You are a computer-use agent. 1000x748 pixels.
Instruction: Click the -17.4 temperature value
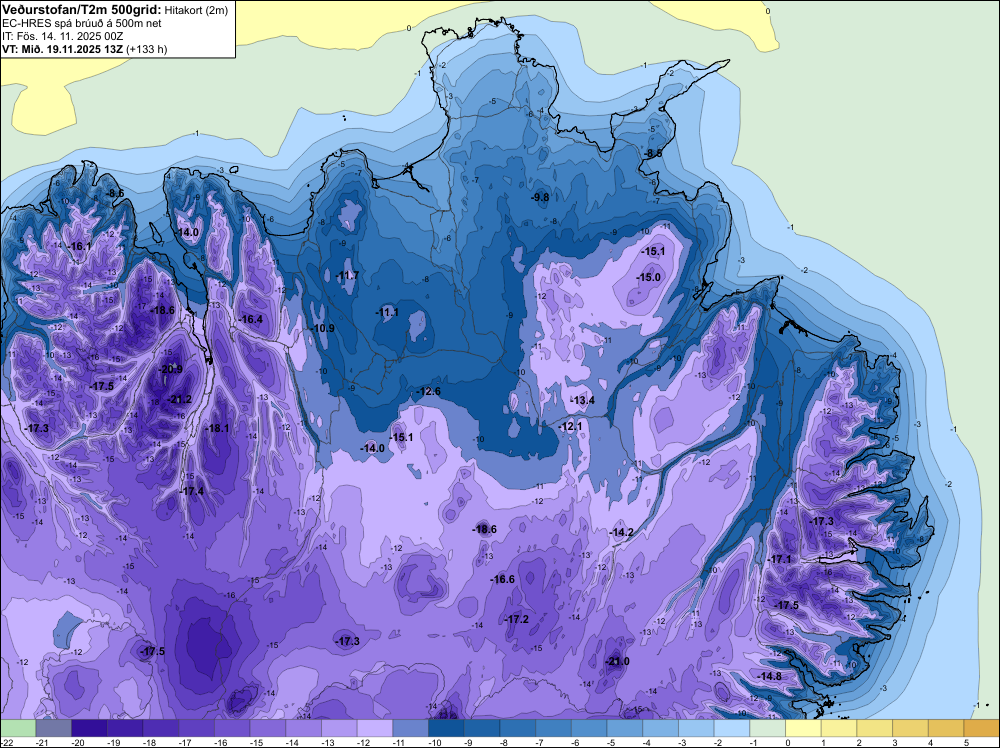point(192,491)
